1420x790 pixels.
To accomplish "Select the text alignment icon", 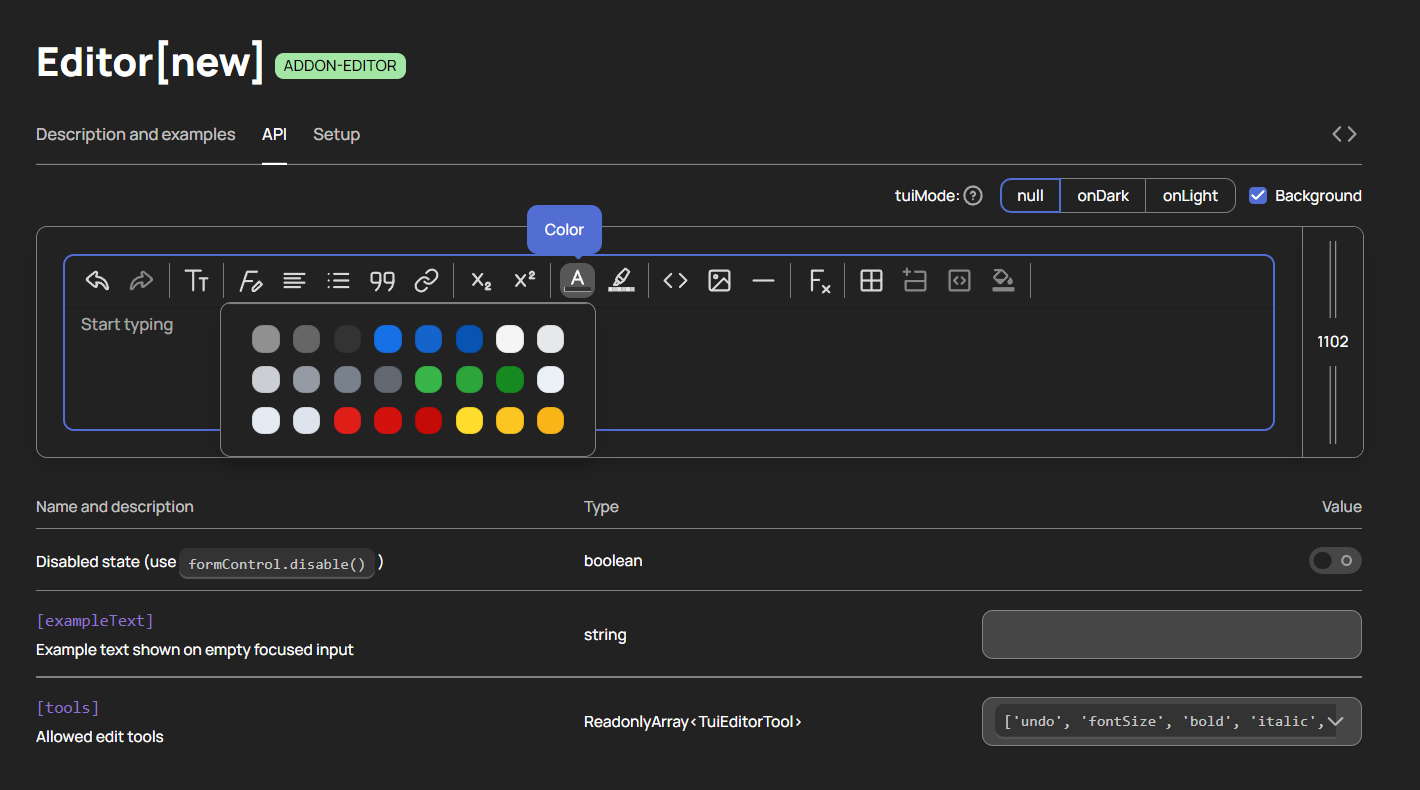I will (294, 281).
